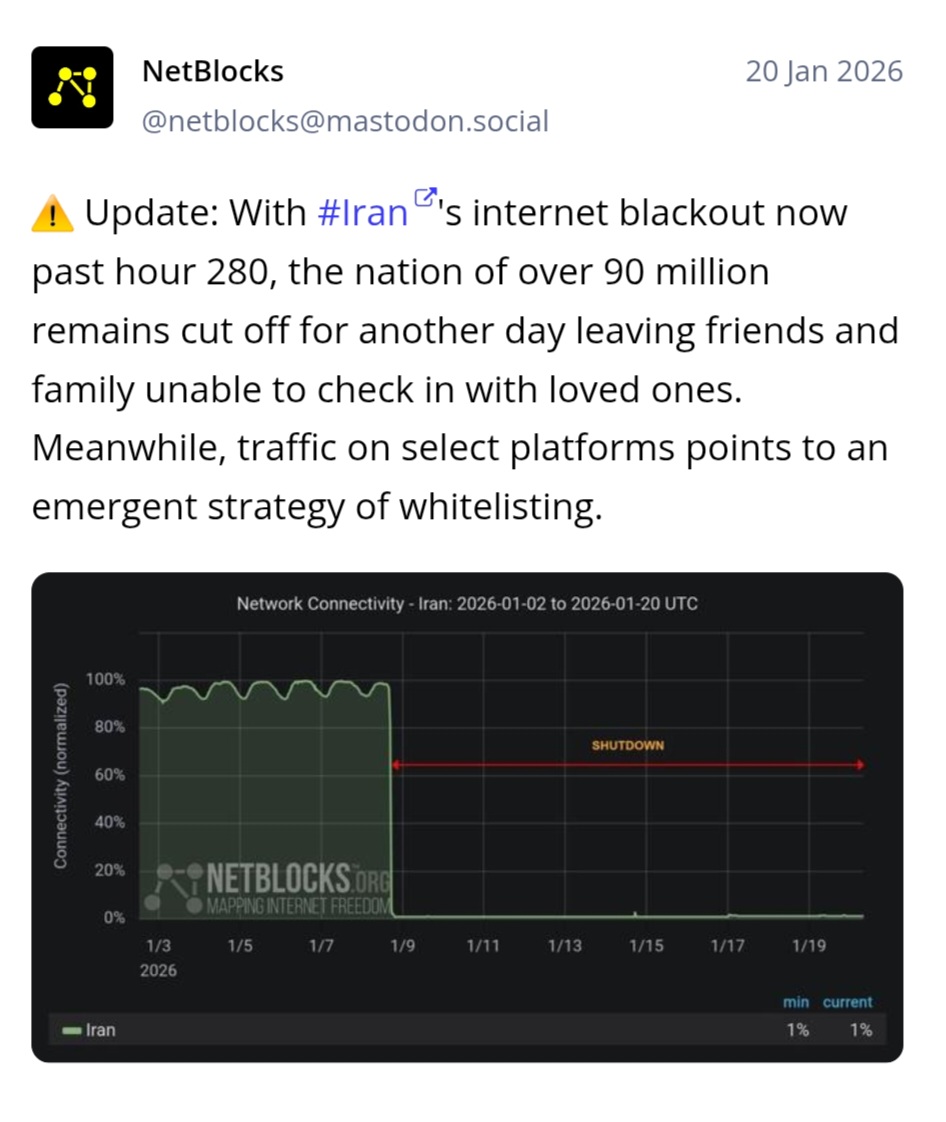This screenshot has width=946, height=1122.
Task: Click the warning emoji before Update
Action: (53, 214)
